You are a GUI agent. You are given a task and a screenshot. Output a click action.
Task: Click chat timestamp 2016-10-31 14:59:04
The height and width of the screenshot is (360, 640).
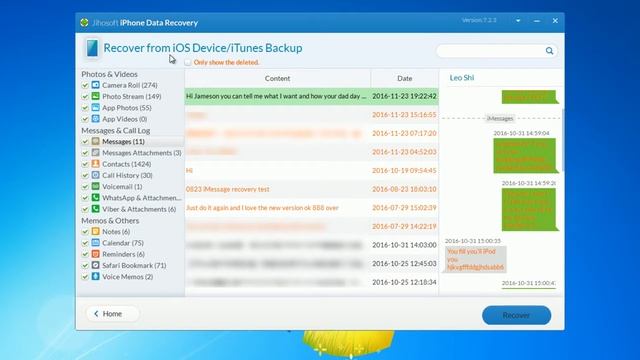(x=521, y=133)
